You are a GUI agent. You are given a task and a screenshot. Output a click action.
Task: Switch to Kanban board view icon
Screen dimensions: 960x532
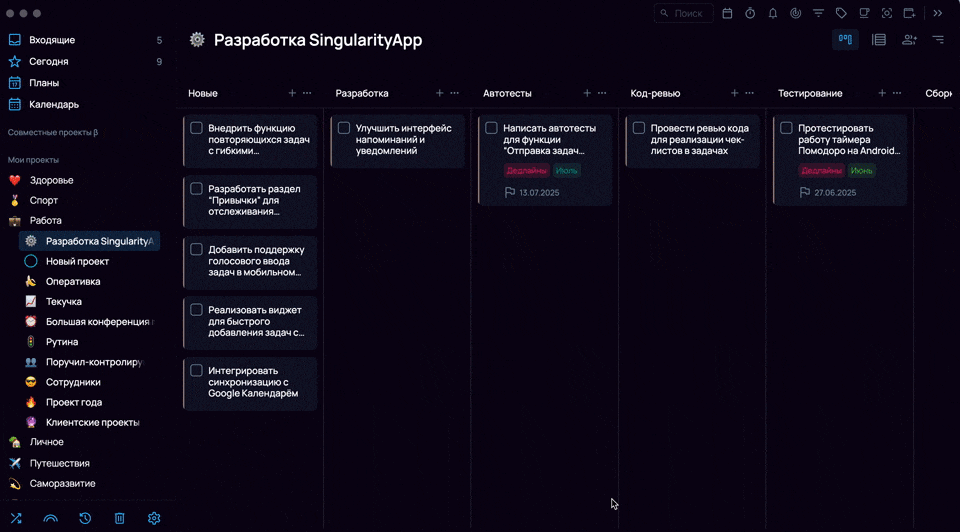(845, 40)
